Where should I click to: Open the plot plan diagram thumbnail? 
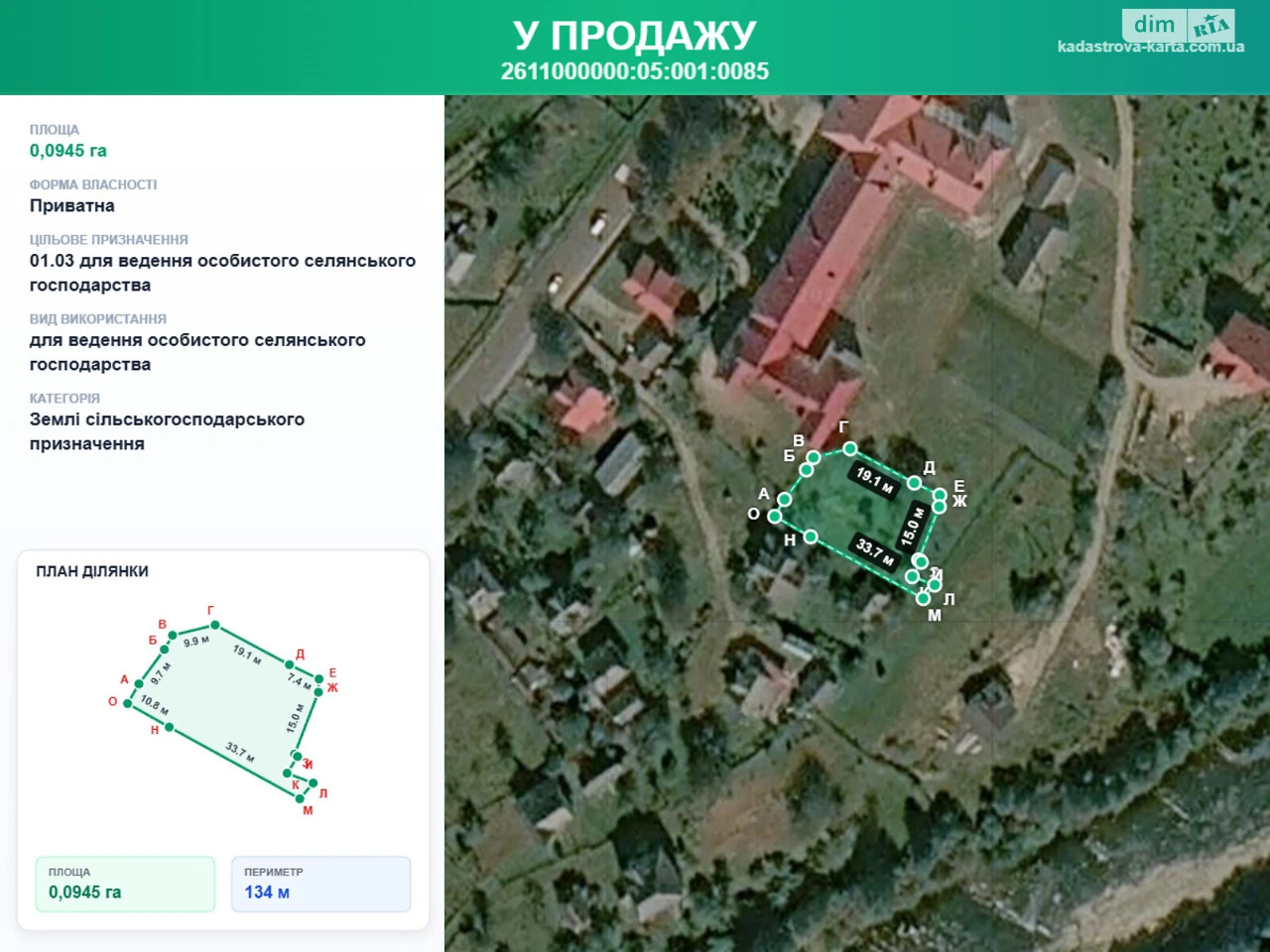pyautogui.click(x=223, y=711)
